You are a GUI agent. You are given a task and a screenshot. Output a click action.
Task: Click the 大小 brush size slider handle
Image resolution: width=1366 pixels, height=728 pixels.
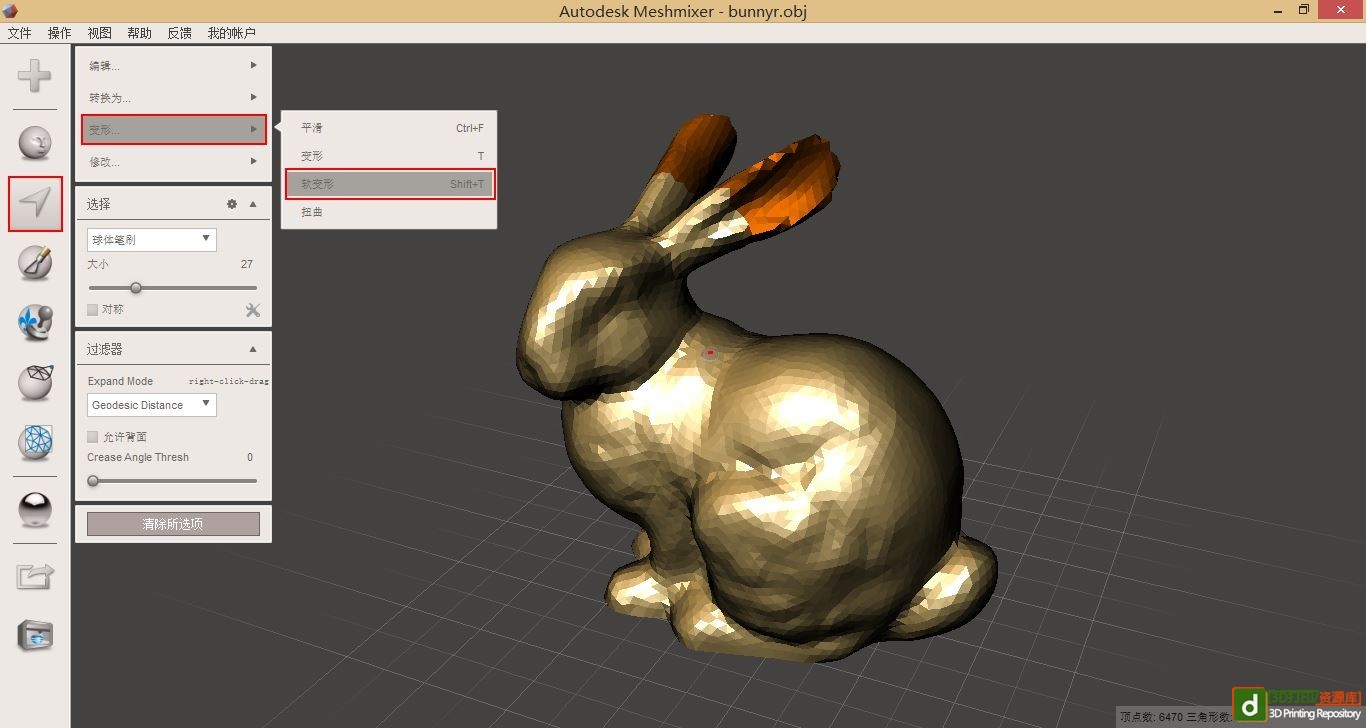(136, 288)
